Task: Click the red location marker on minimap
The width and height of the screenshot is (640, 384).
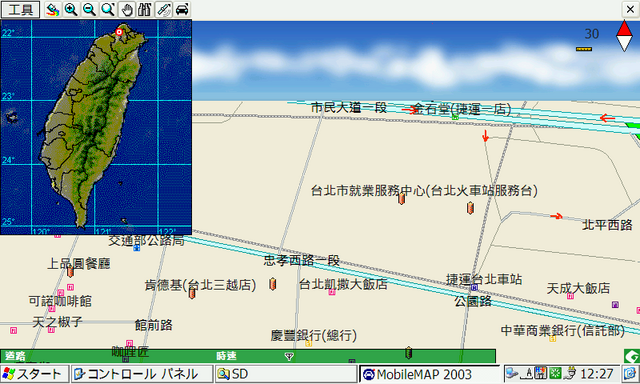Action: click(119, 32)
